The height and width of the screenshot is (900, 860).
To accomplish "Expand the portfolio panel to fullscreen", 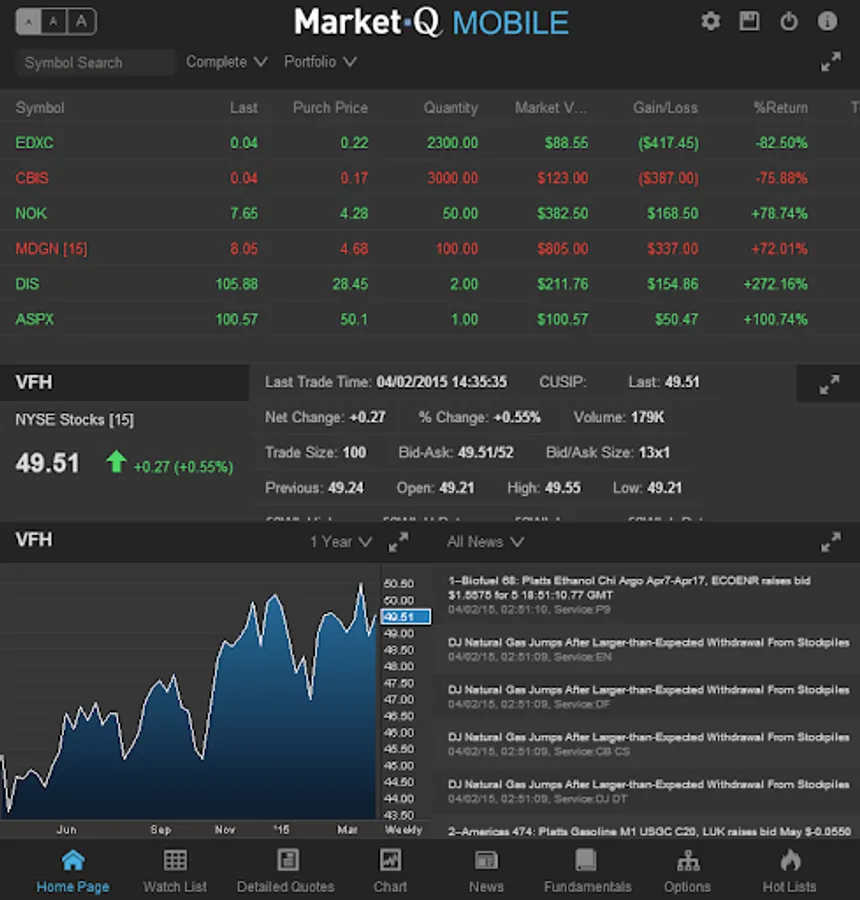I will click(x=831, y=61).
